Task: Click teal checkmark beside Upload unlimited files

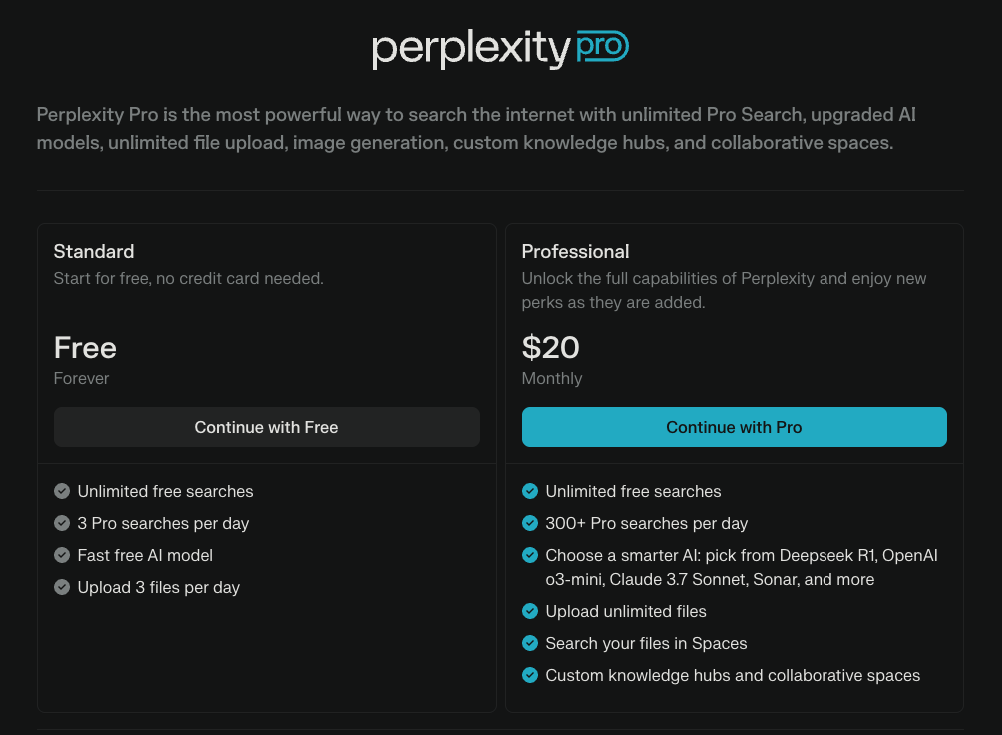Action: [530, 611]
